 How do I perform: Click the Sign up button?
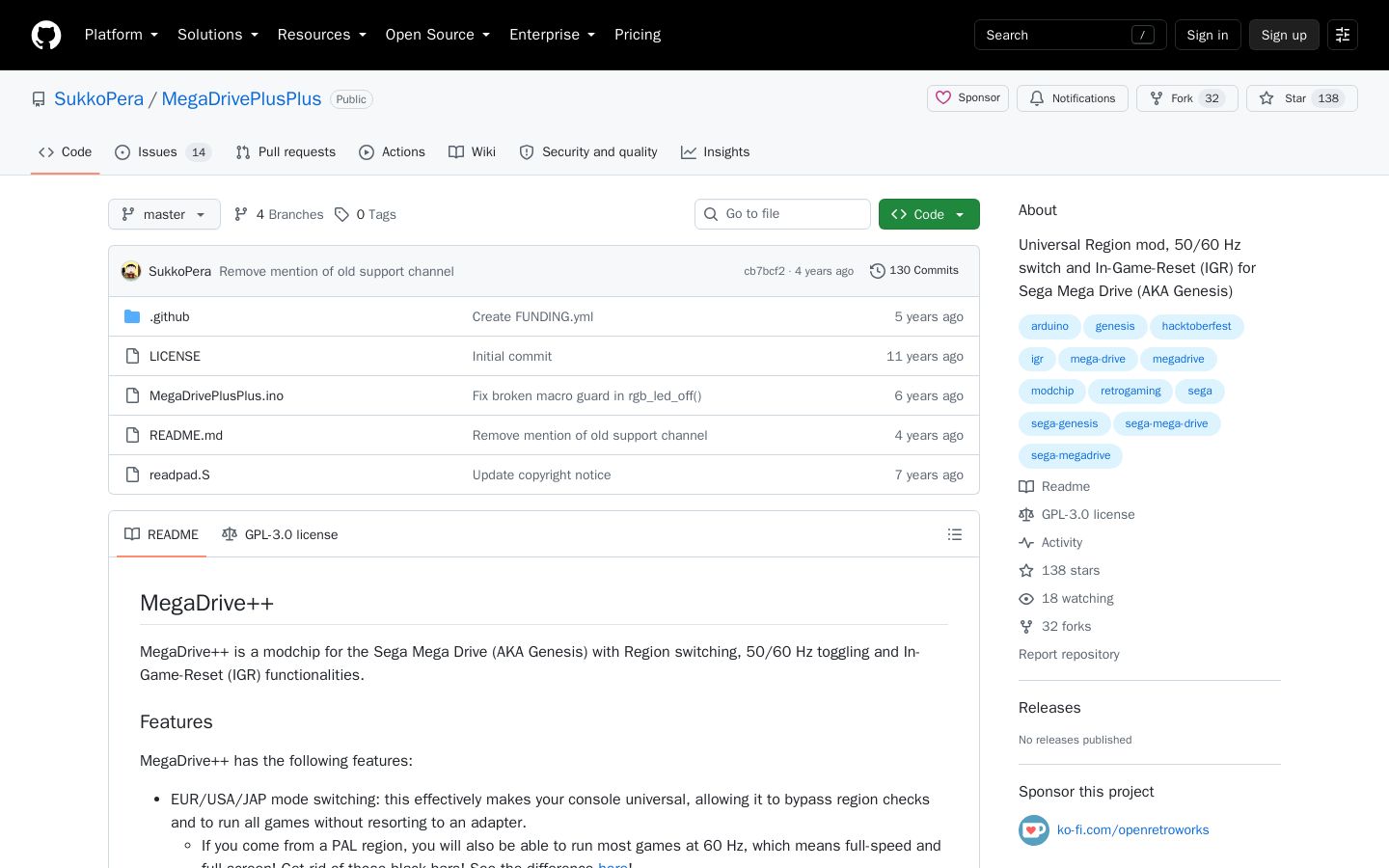tap(1284, 35)
